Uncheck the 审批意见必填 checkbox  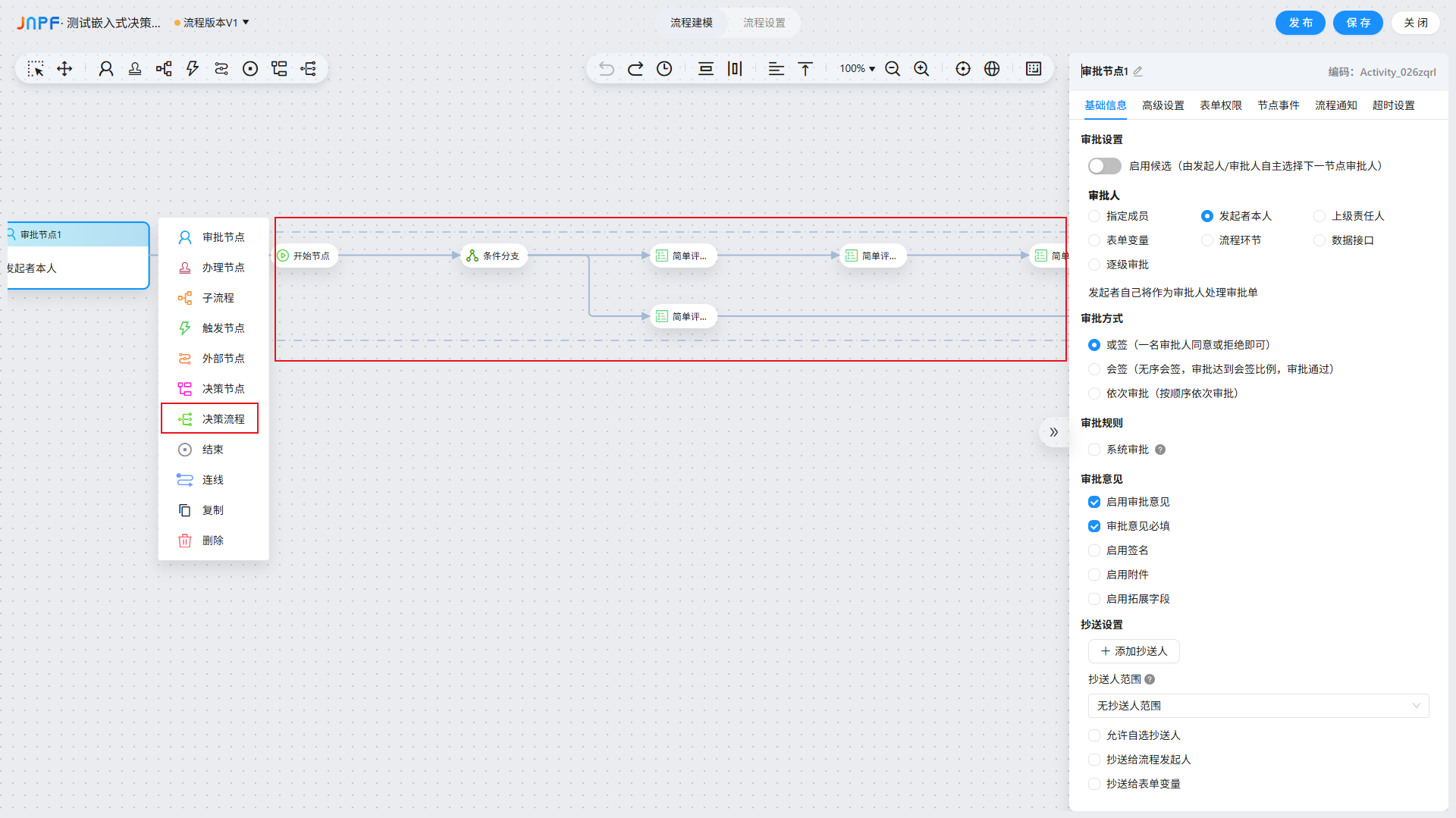[1094, 526]
